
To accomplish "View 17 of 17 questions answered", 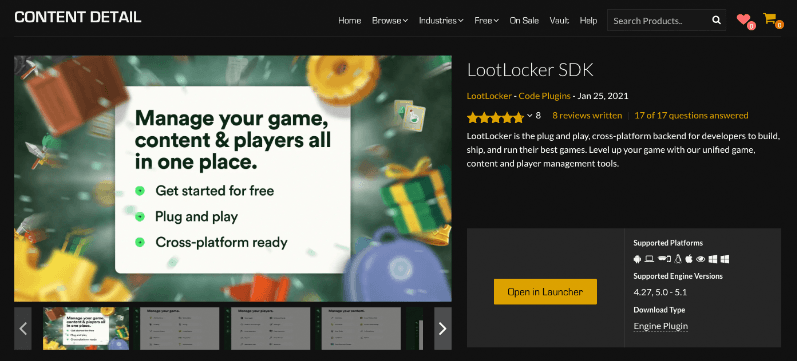I will pos(691,115).
